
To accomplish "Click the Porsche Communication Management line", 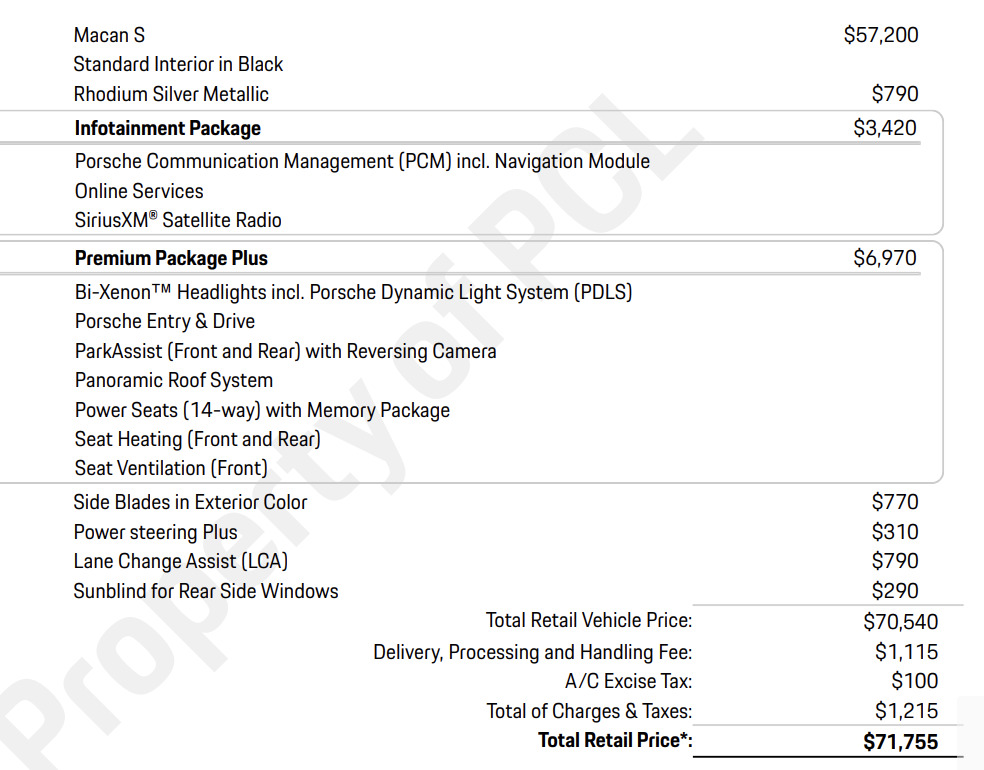I will point(362,161).
